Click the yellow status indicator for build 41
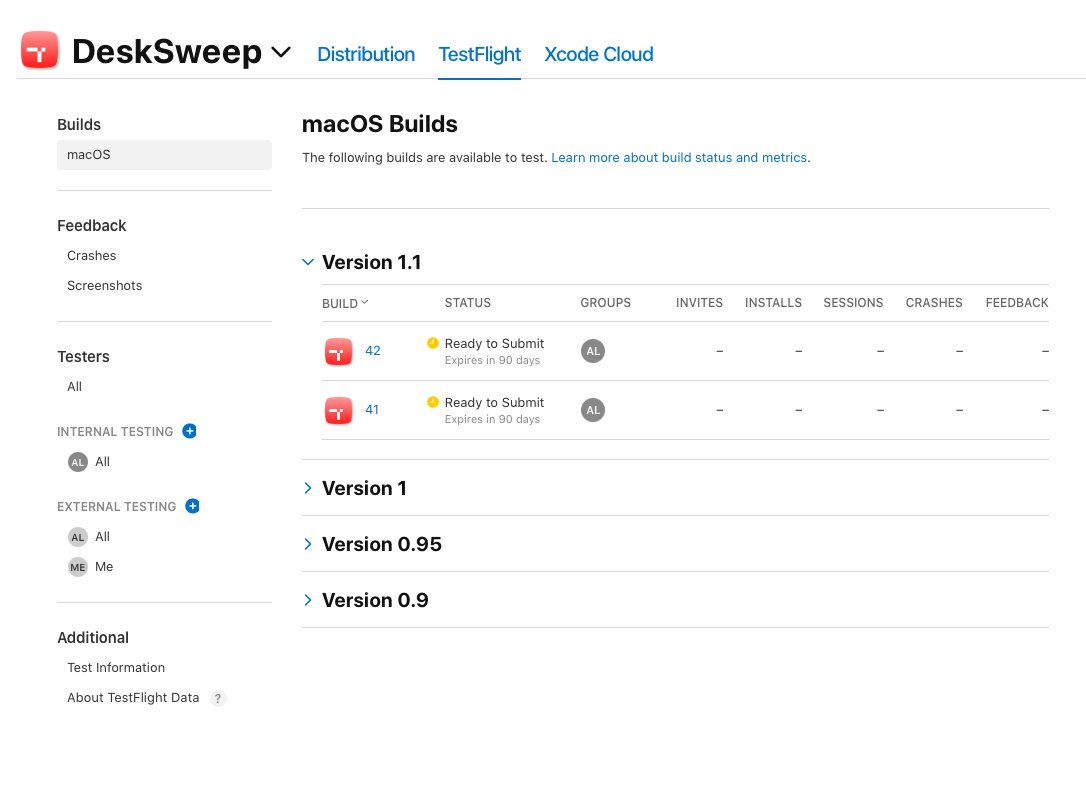The height and width of the screenshot is (791, 1086). (433, 401)
